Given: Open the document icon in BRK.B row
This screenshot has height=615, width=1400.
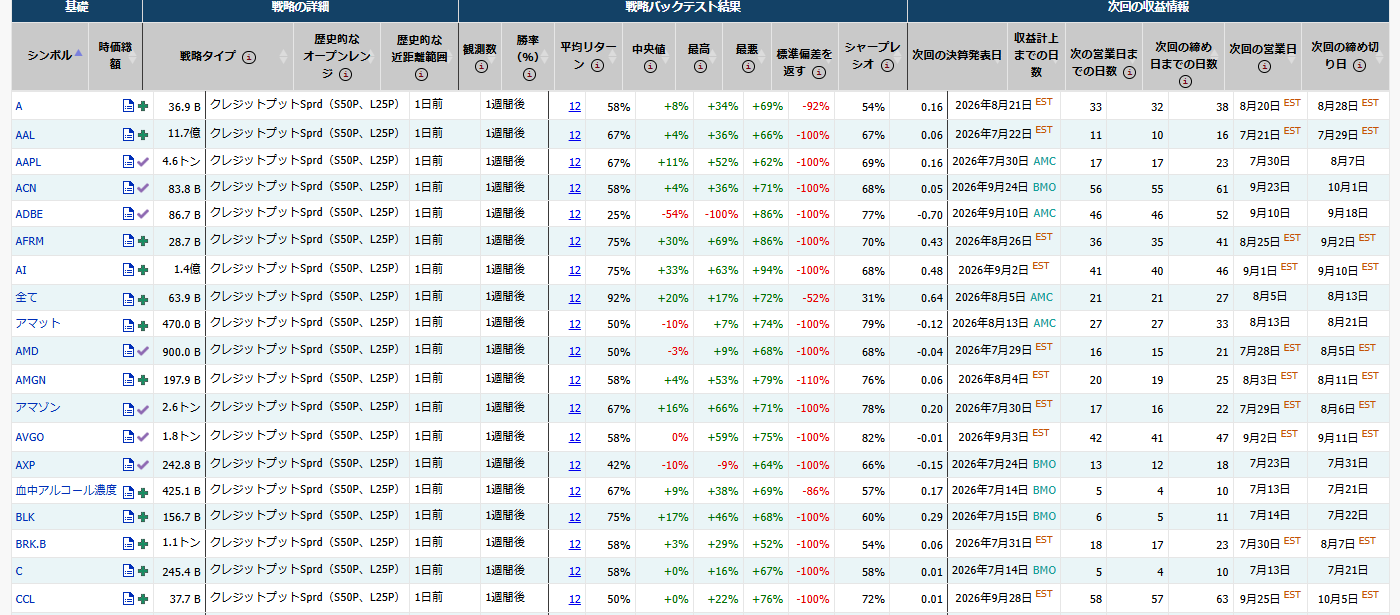Looking at the screenshot, I should click(x=128, y=545).
